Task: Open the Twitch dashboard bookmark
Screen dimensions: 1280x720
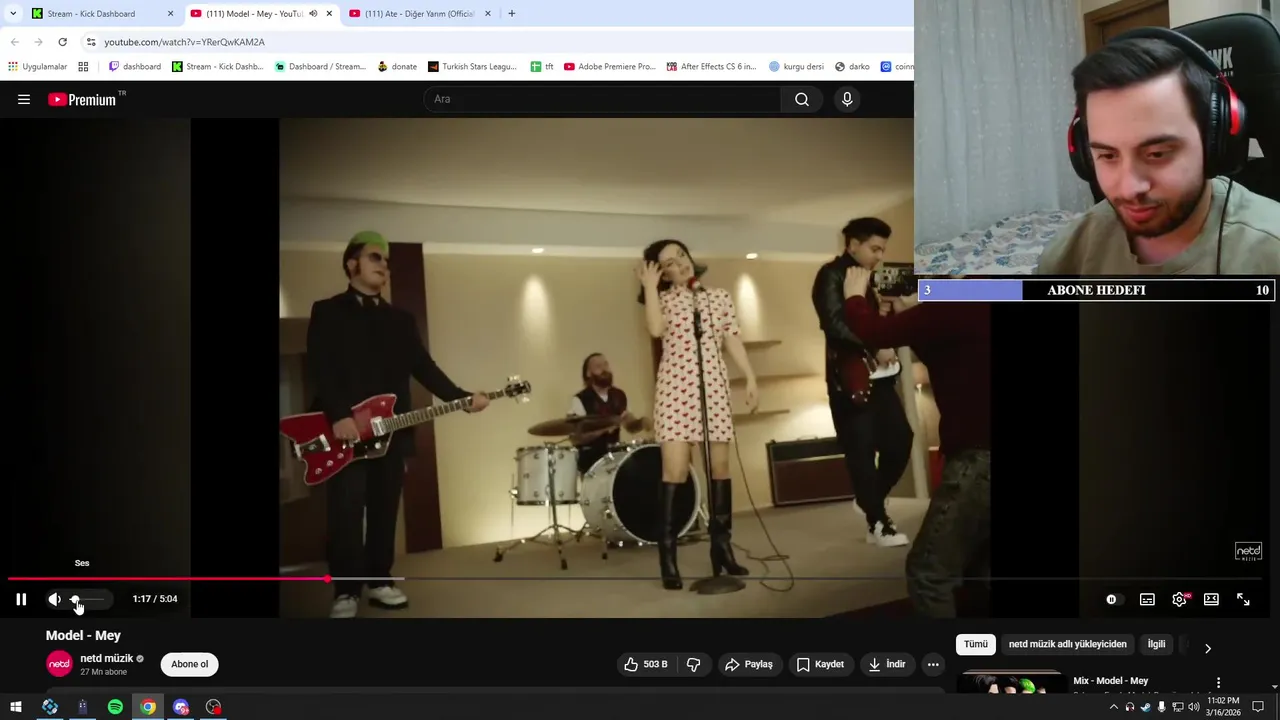Action: point(135,67)
